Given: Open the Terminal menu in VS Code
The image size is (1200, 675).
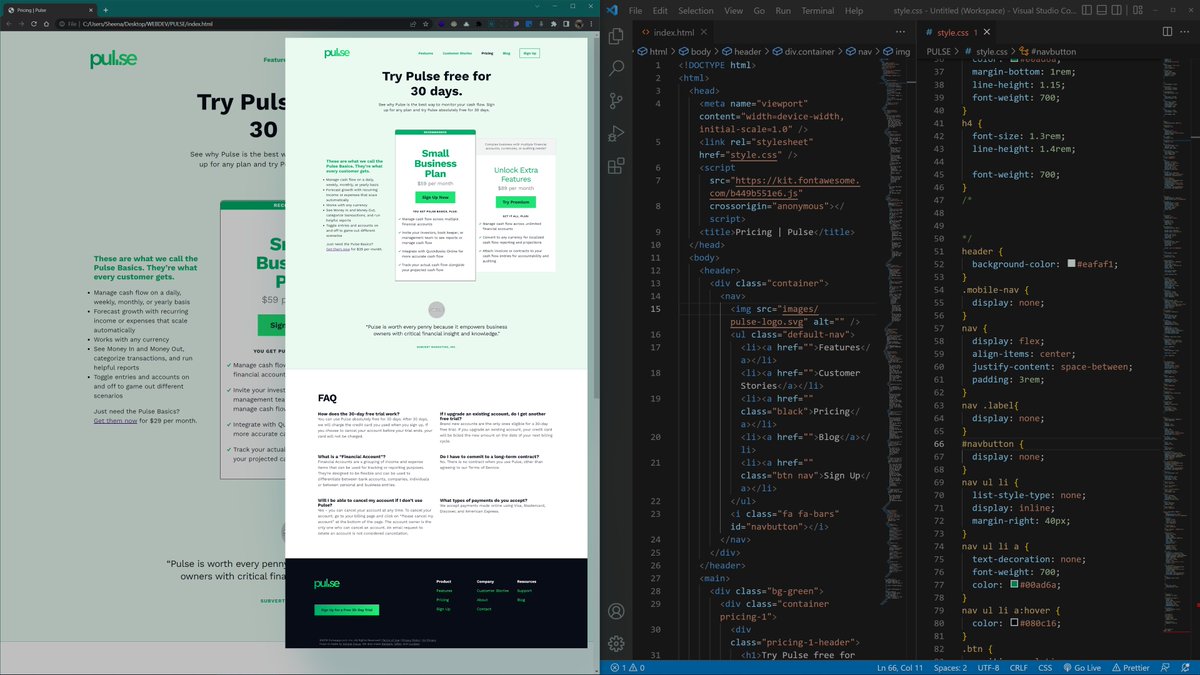Looking at the screenshot, I should [x=818, y=10].
